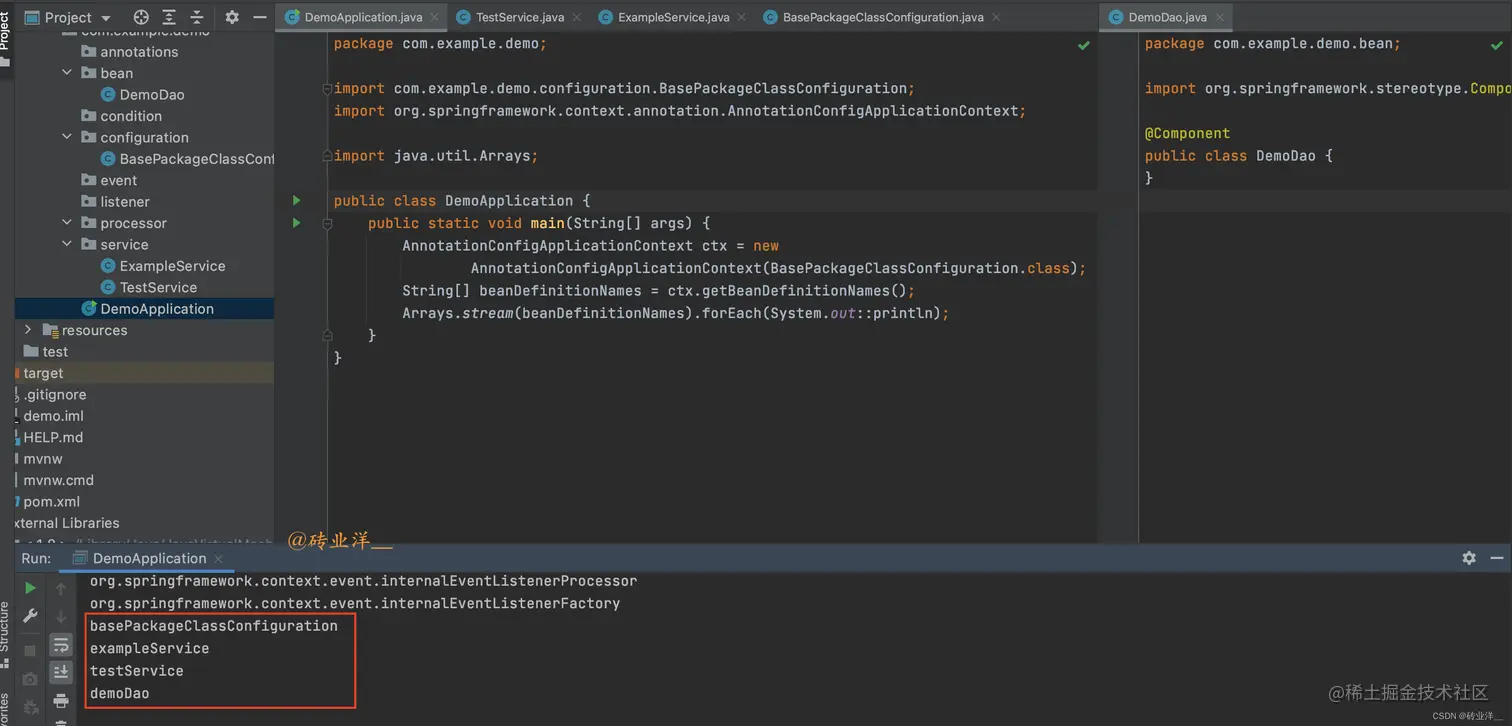Click the print icon in Run toolbar
This screenshot has width=1512, height=726.
coord(61,700)
